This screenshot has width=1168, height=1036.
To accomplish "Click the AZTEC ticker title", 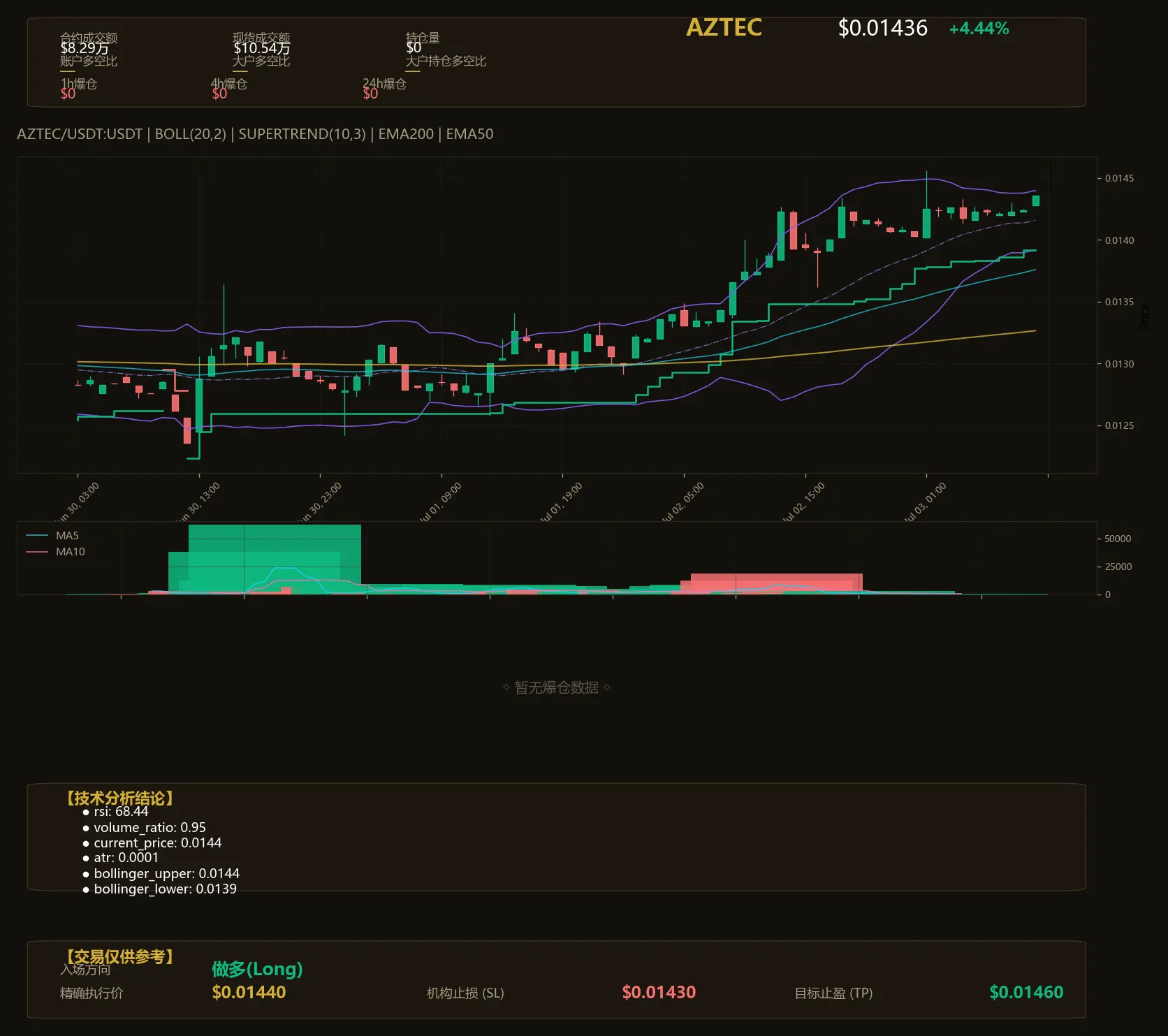I will (724, 27).
